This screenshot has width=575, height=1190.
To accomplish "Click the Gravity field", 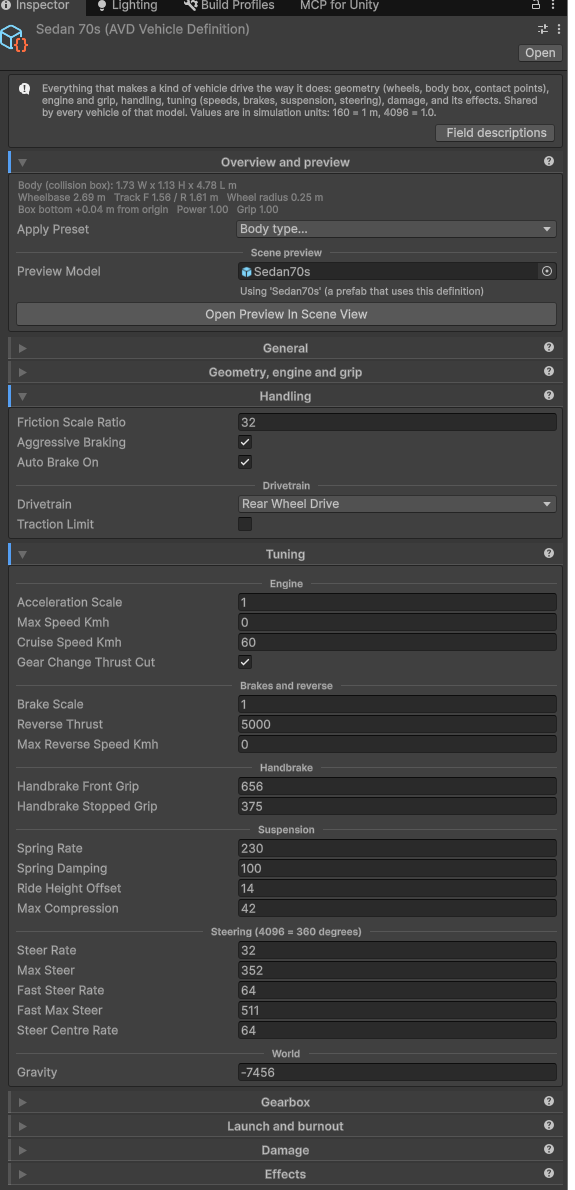I will [397, 1072].
